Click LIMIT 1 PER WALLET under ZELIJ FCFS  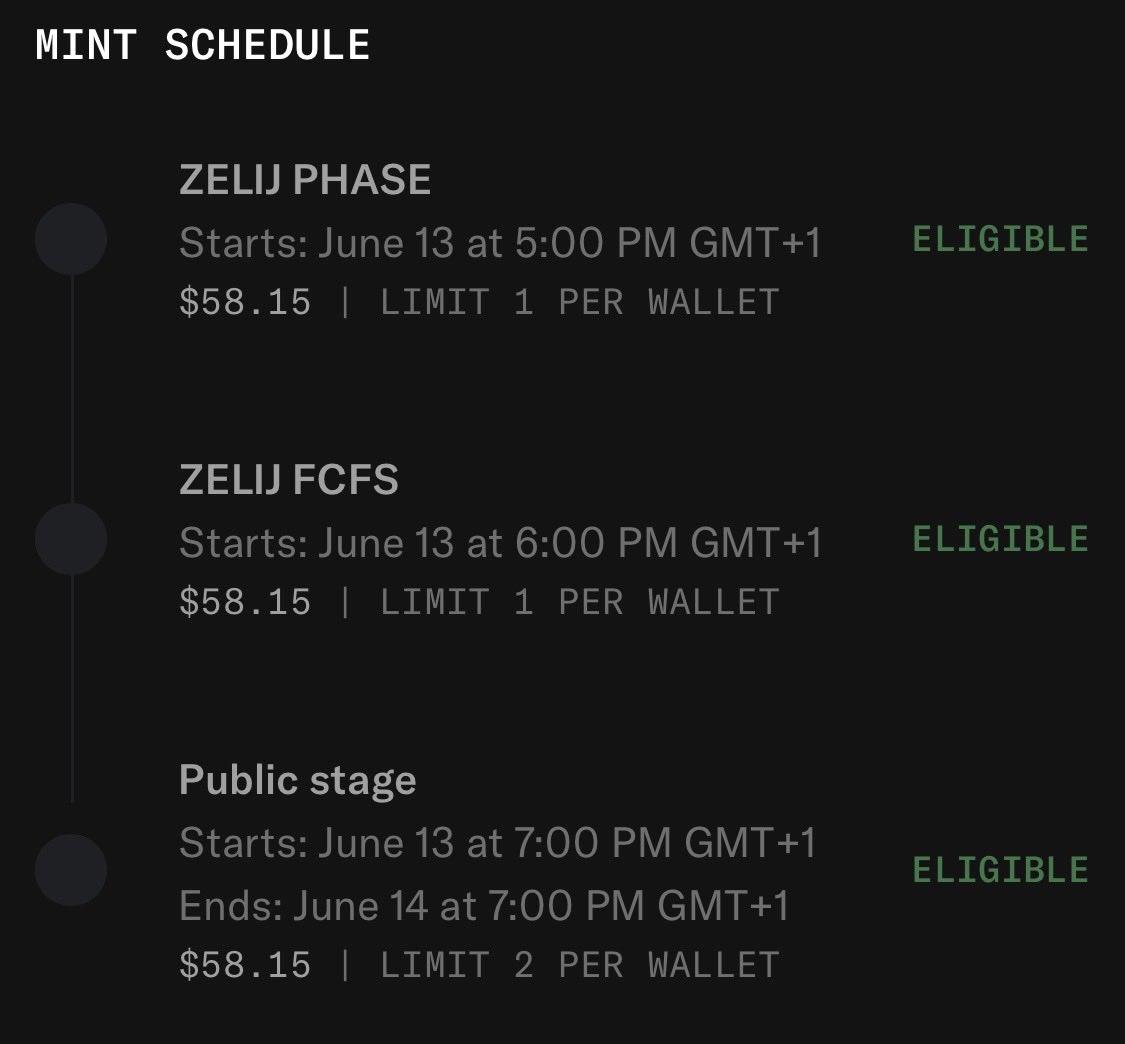580,602
